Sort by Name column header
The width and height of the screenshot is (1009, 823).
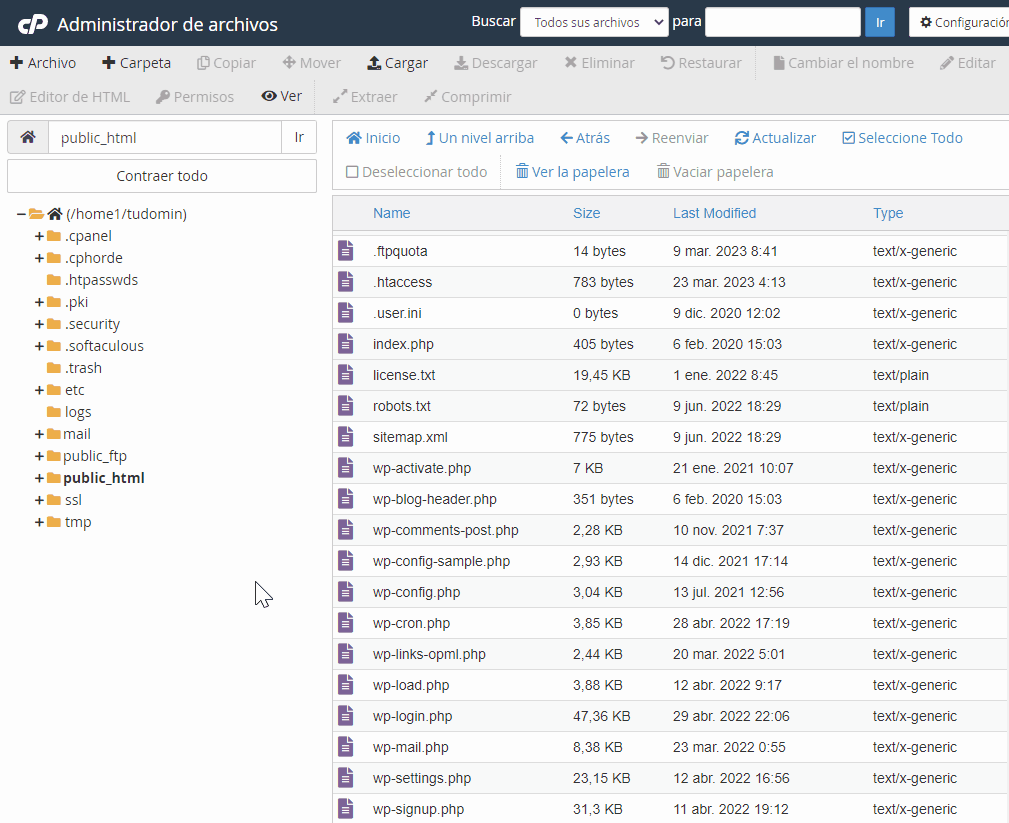[x=391, y=213]
